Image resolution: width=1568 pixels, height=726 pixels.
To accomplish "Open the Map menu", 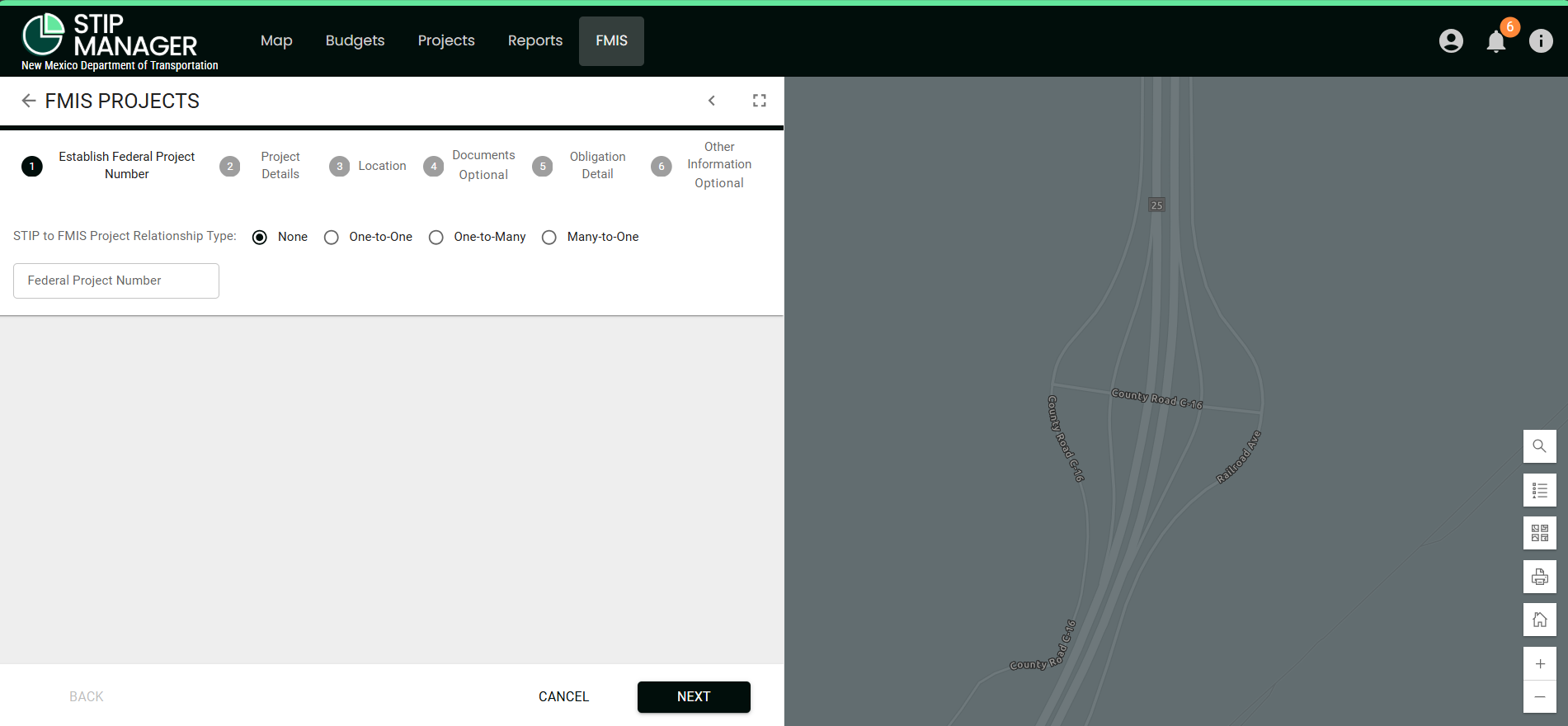I will pos(276,40).
